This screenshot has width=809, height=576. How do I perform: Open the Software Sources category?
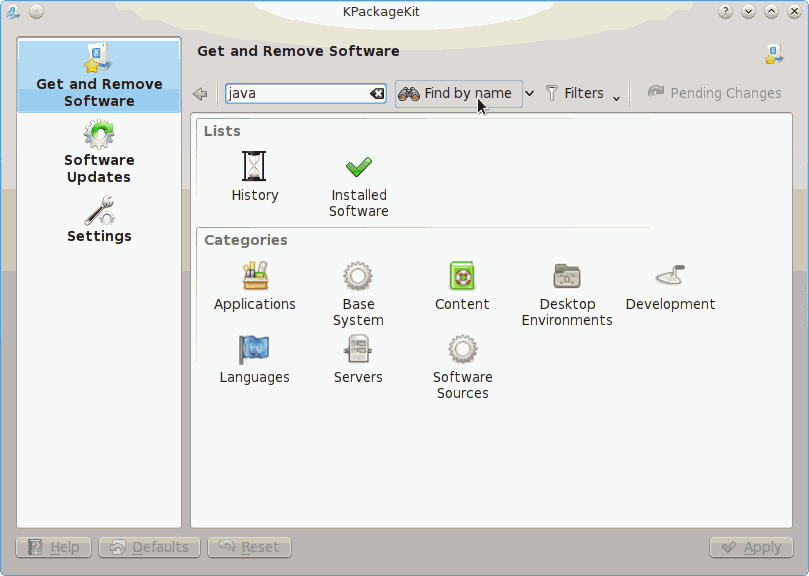click(x=462, y=367)
